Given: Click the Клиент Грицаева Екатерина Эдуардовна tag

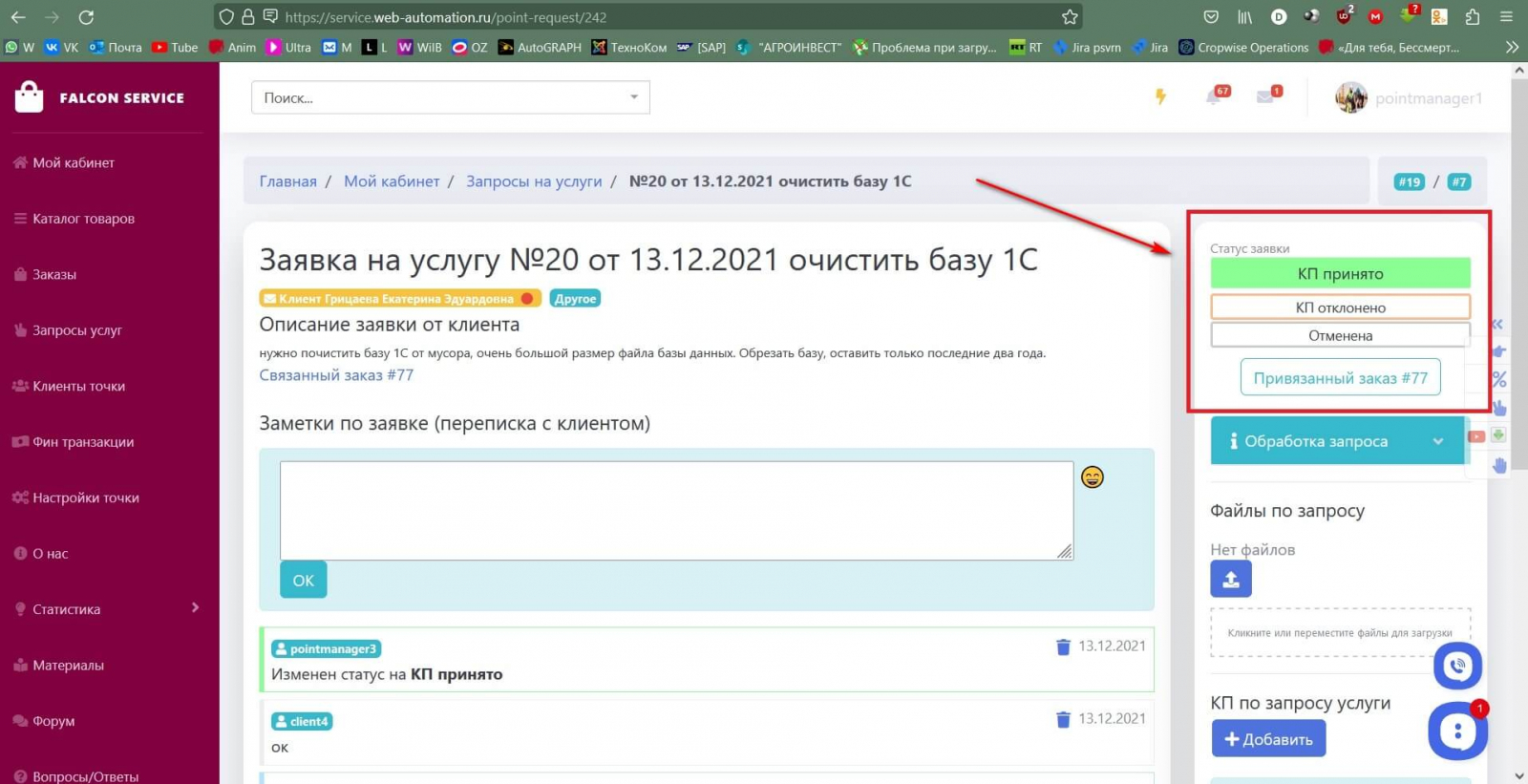Looking at the screenshot, I should [x=400, y=299].
